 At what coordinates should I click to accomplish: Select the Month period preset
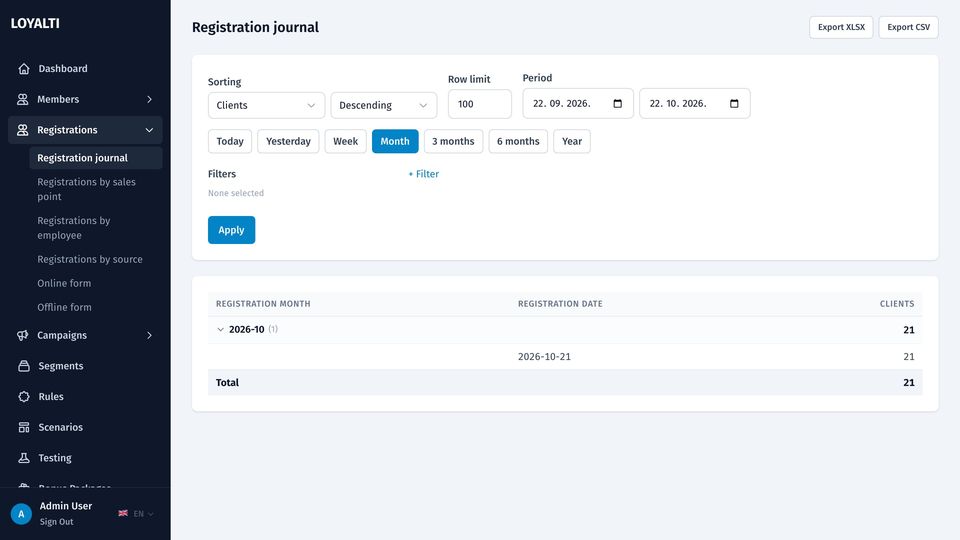(x=395, y=141)
